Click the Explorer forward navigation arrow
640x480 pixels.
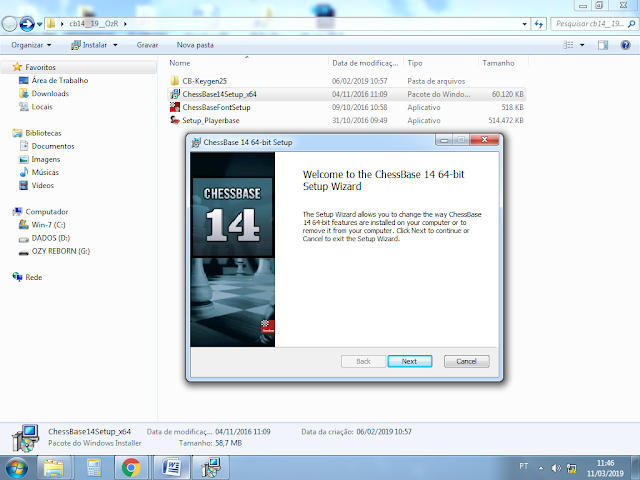coord(27,24)
